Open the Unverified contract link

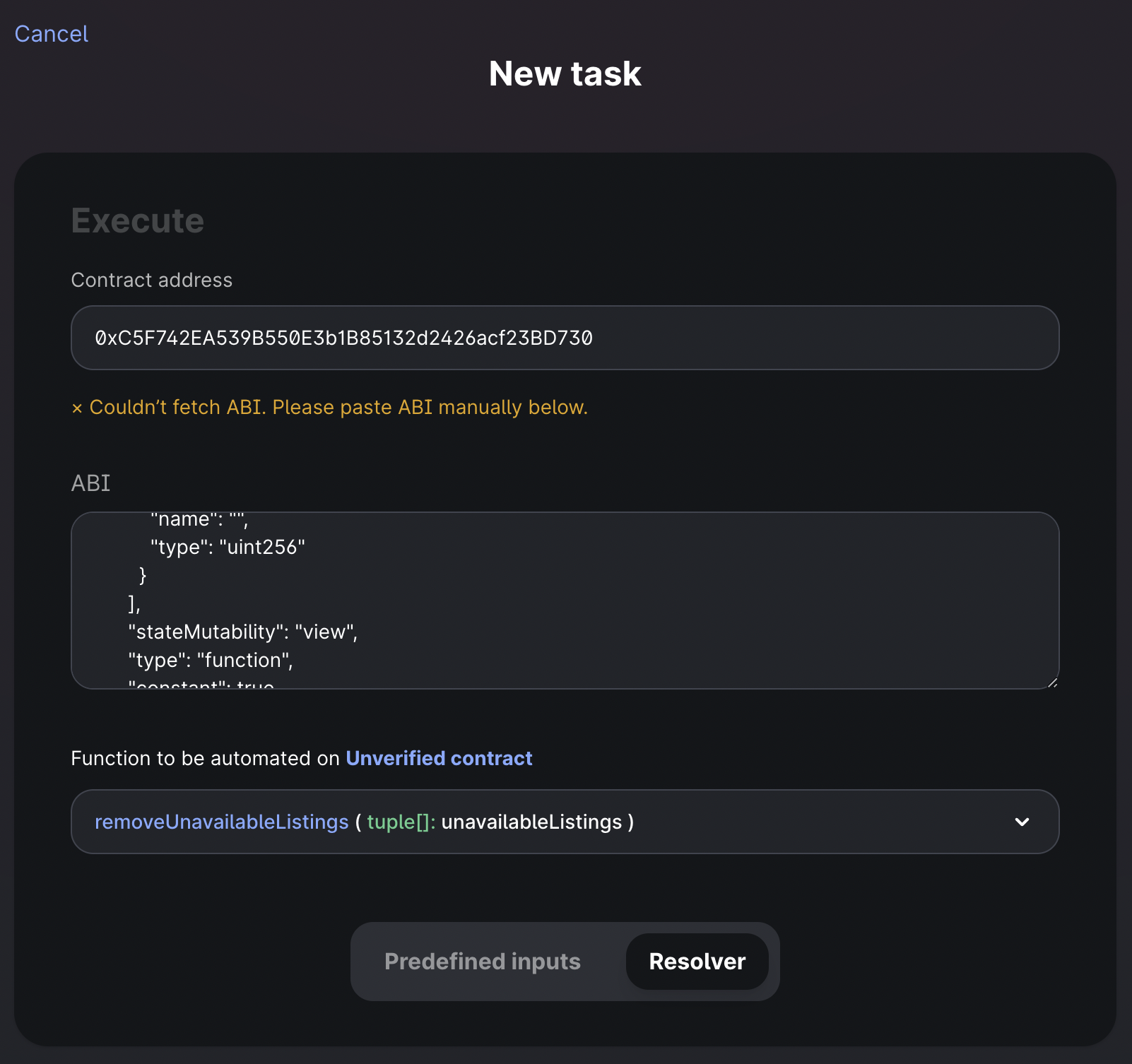(x=438, y=758)
